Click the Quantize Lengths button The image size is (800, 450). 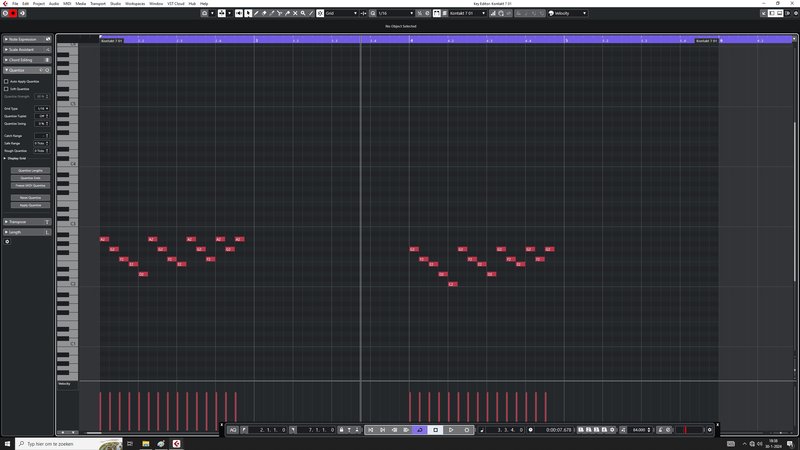pos(30,170)
